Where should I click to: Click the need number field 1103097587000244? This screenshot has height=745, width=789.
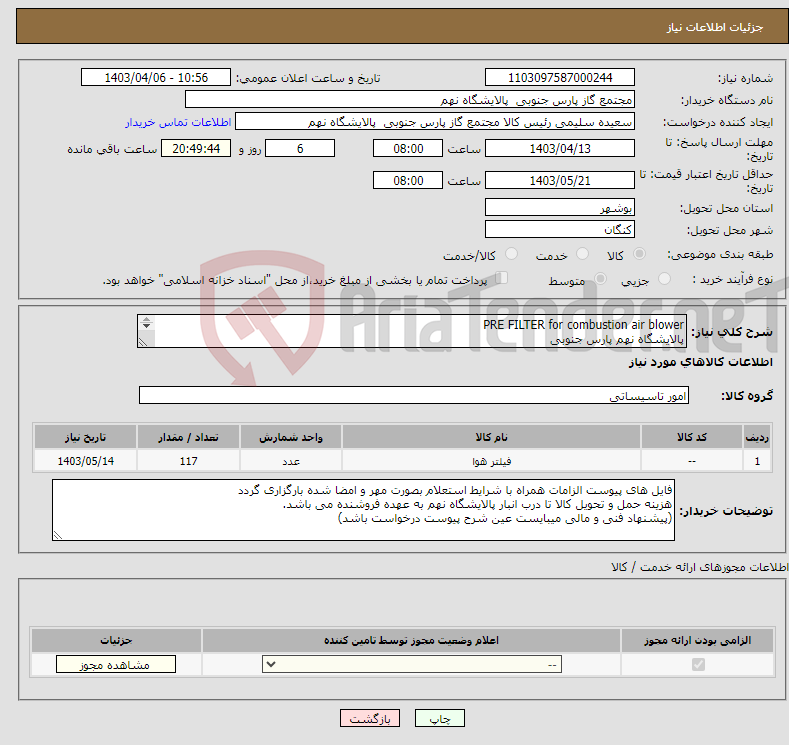[x=560, y=77]
